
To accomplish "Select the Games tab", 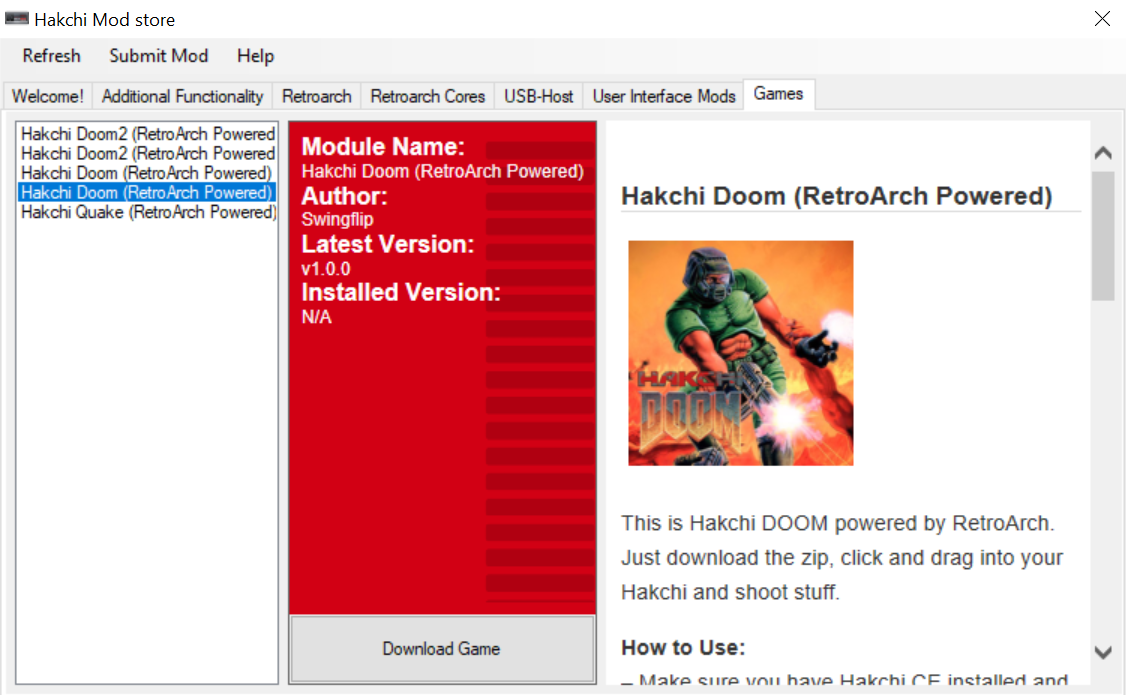I will click(778, 94).
